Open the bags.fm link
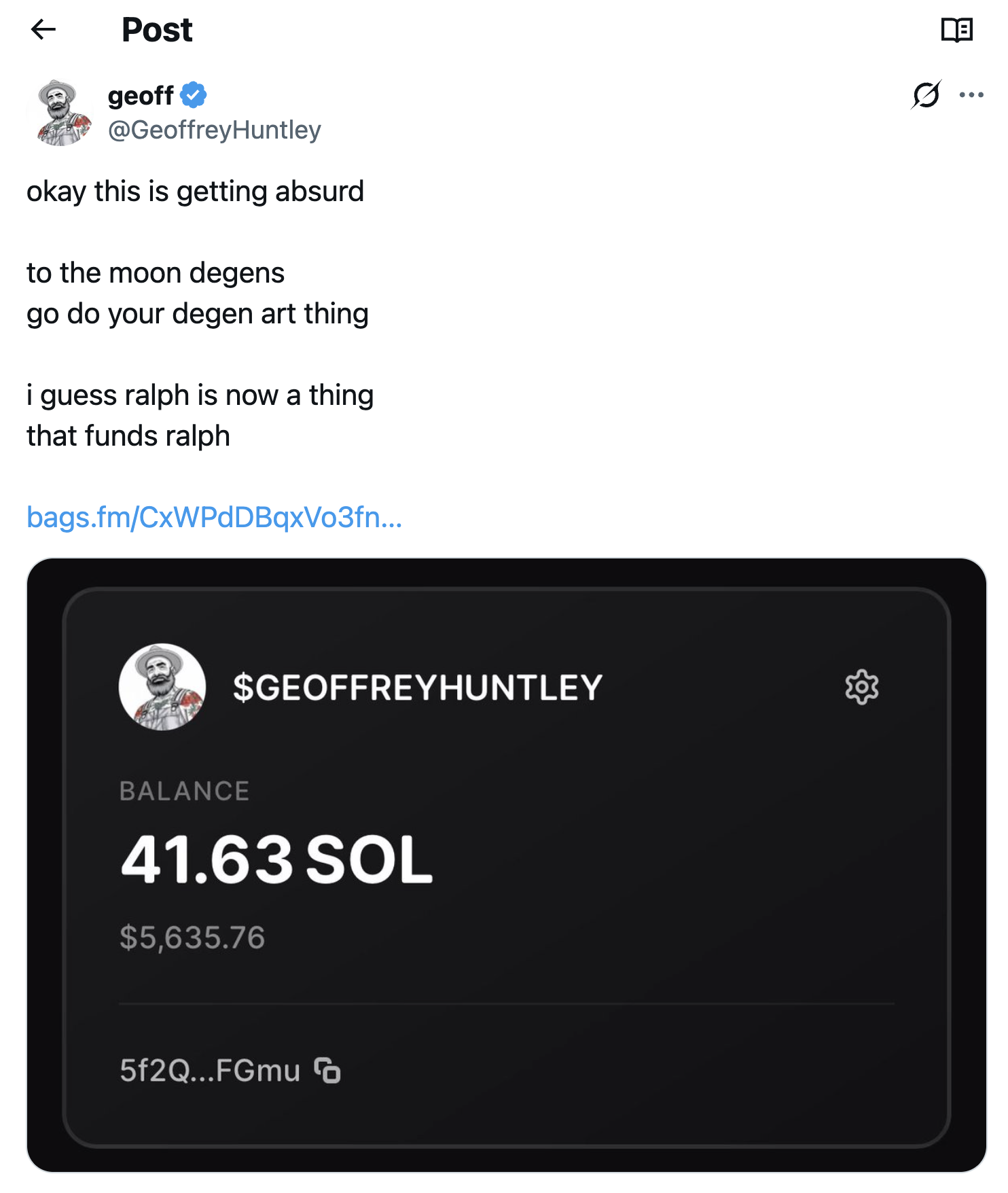 (x=213, y=519)
